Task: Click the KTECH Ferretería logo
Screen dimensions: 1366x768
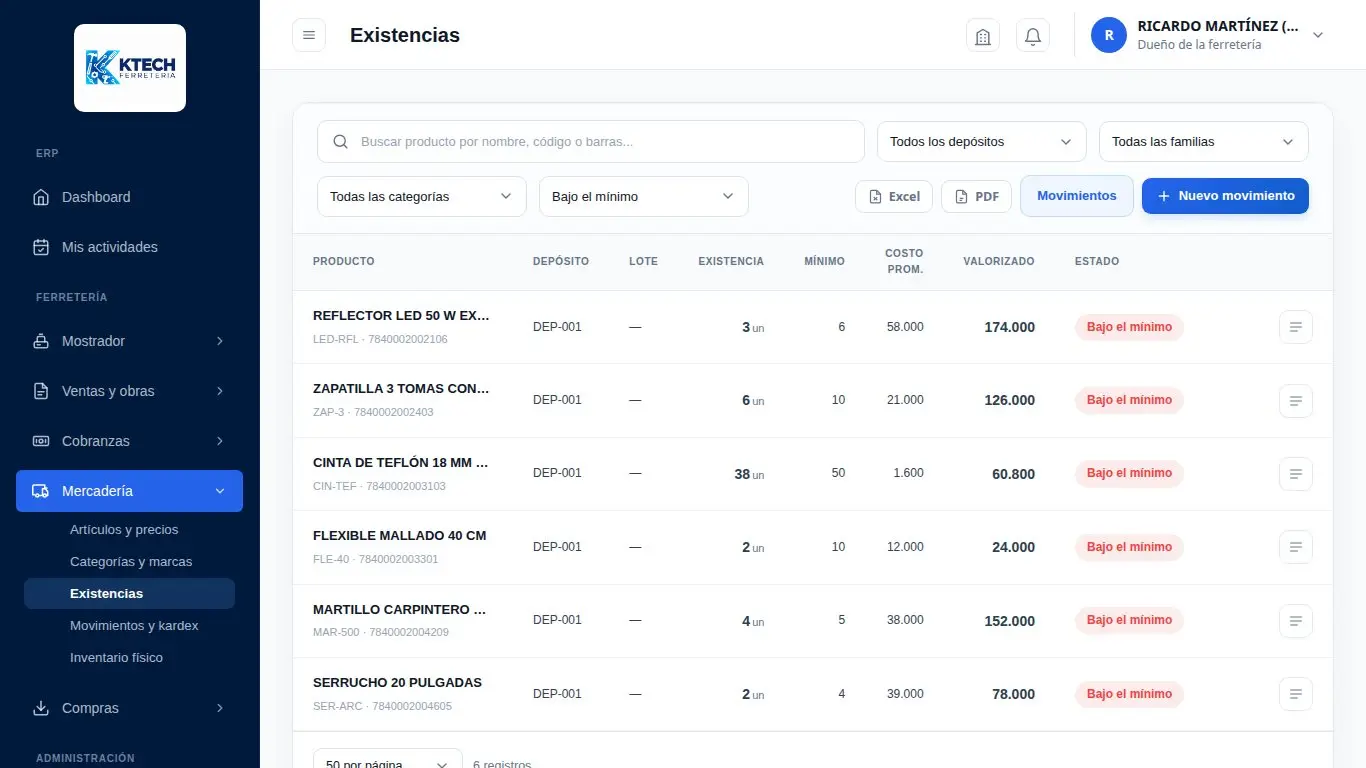Action: coord(130,68)
